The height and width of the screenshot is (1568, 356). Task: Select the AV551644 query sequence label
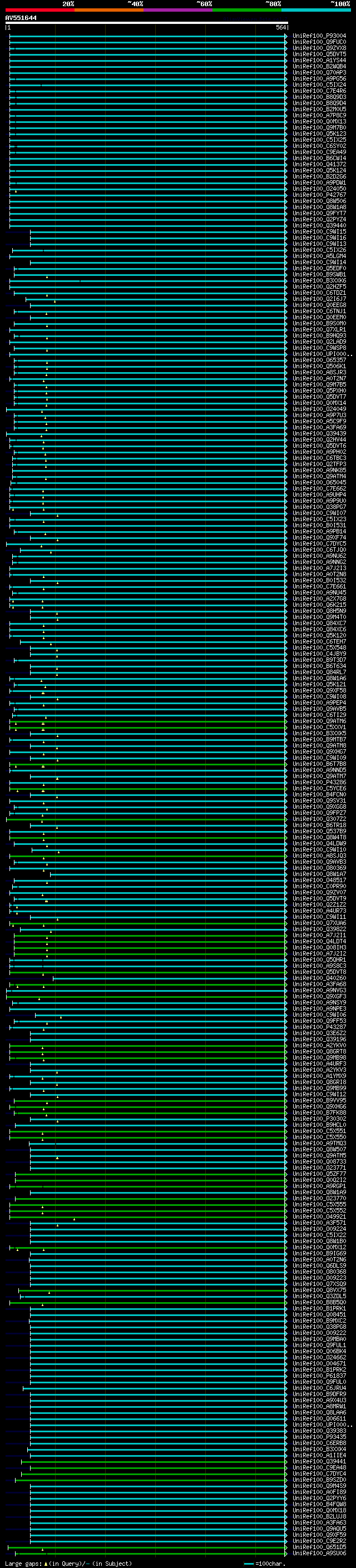click(21, 18)
